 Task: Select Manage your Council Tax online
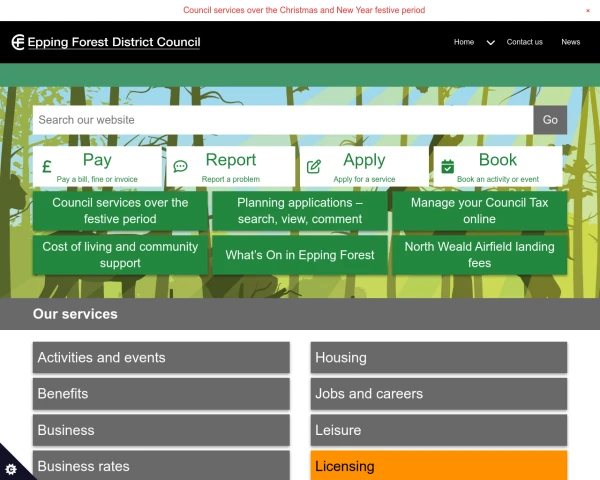[479, 211]
